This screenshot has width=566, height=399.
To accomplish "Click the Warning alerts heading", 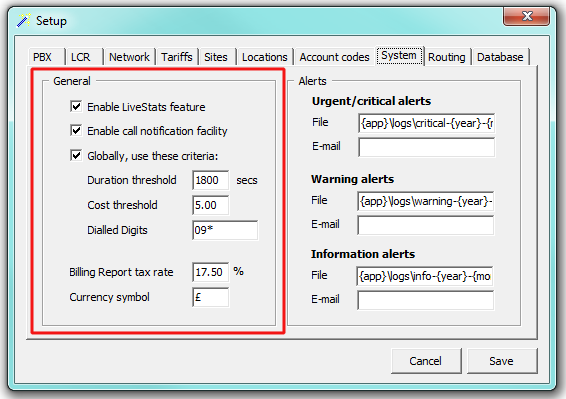I will [353, 179].
